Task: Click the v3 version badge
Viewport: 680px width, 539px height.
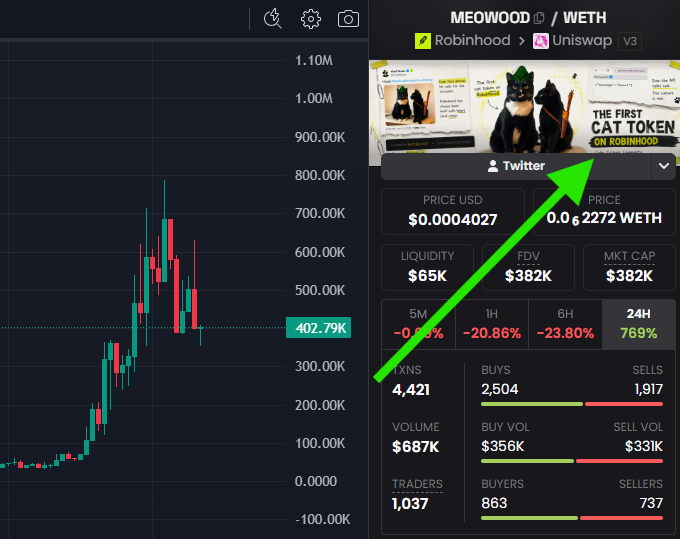Action: pyautogui.click(x=630, y=41)
